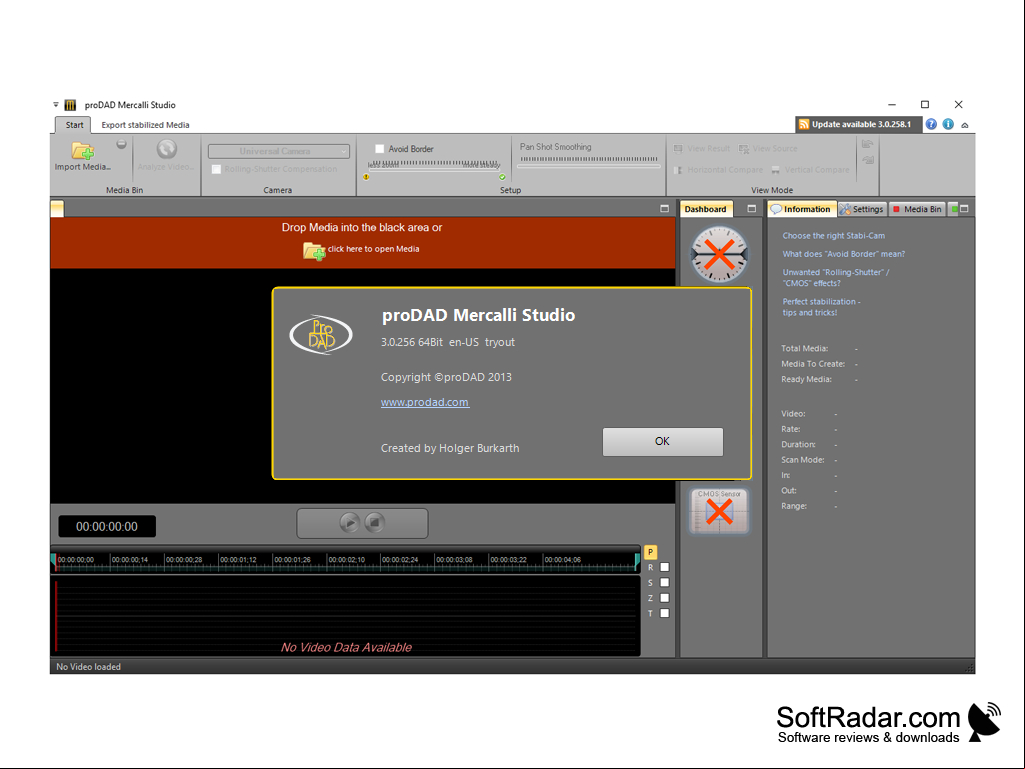
Task: Switch to the Settings tab
Action: pyautogui.click(x=862, y=209)
